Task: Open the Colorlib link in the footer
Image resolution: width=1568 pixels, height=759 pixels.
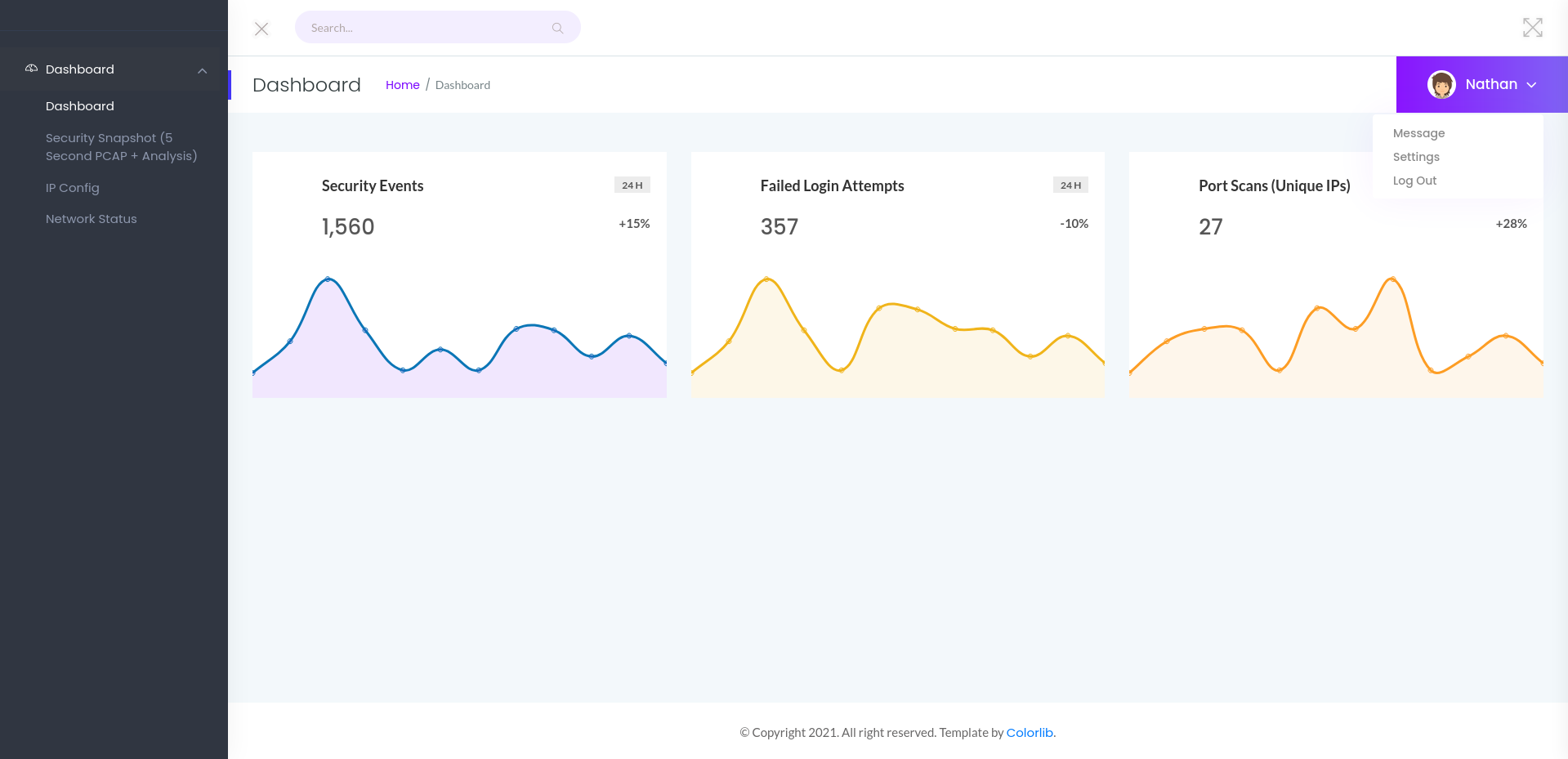Action: click(1029, 733)
